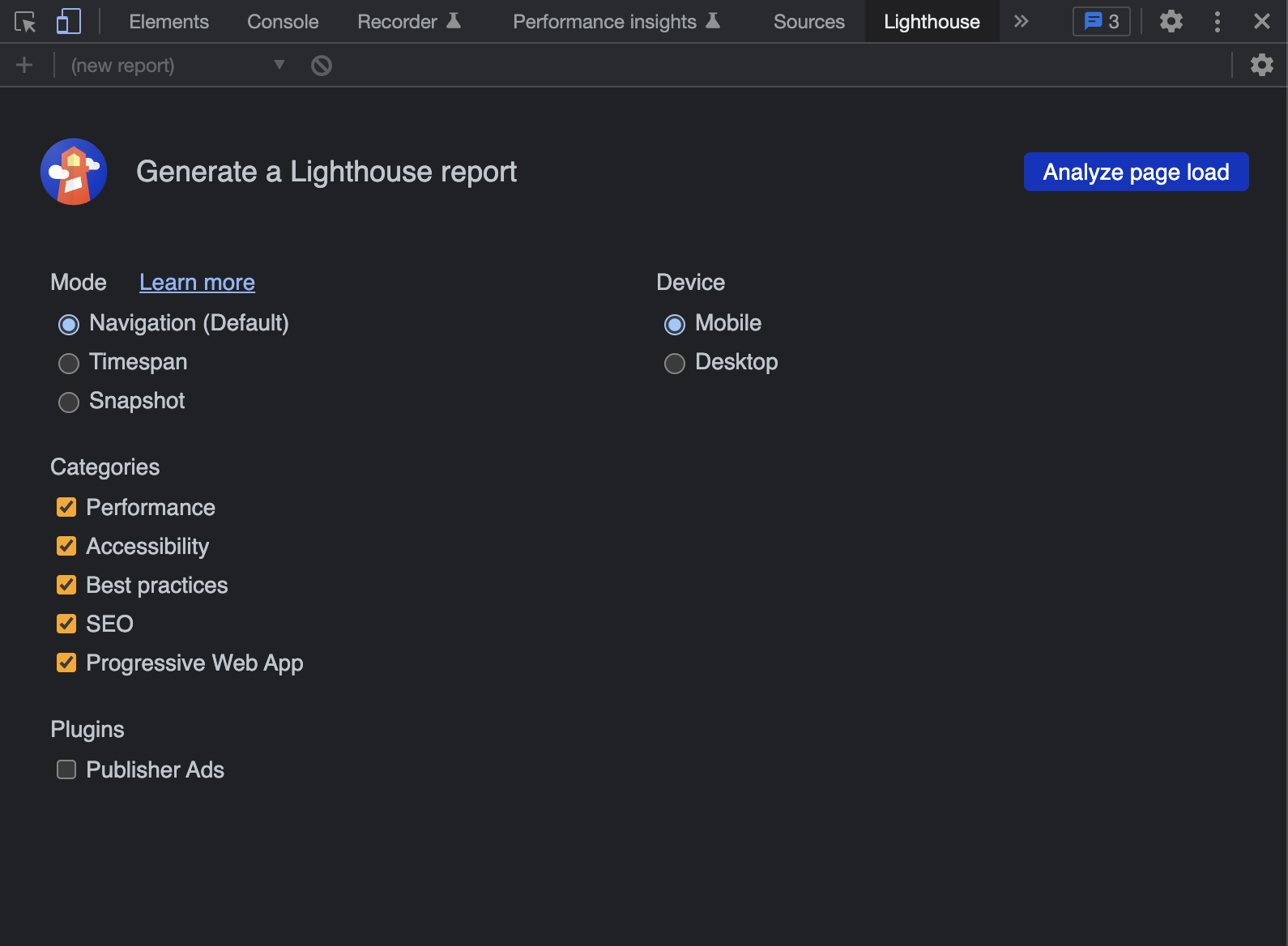
Task: Toggle the device toolbar icon
Action: [x=69, y=21]
